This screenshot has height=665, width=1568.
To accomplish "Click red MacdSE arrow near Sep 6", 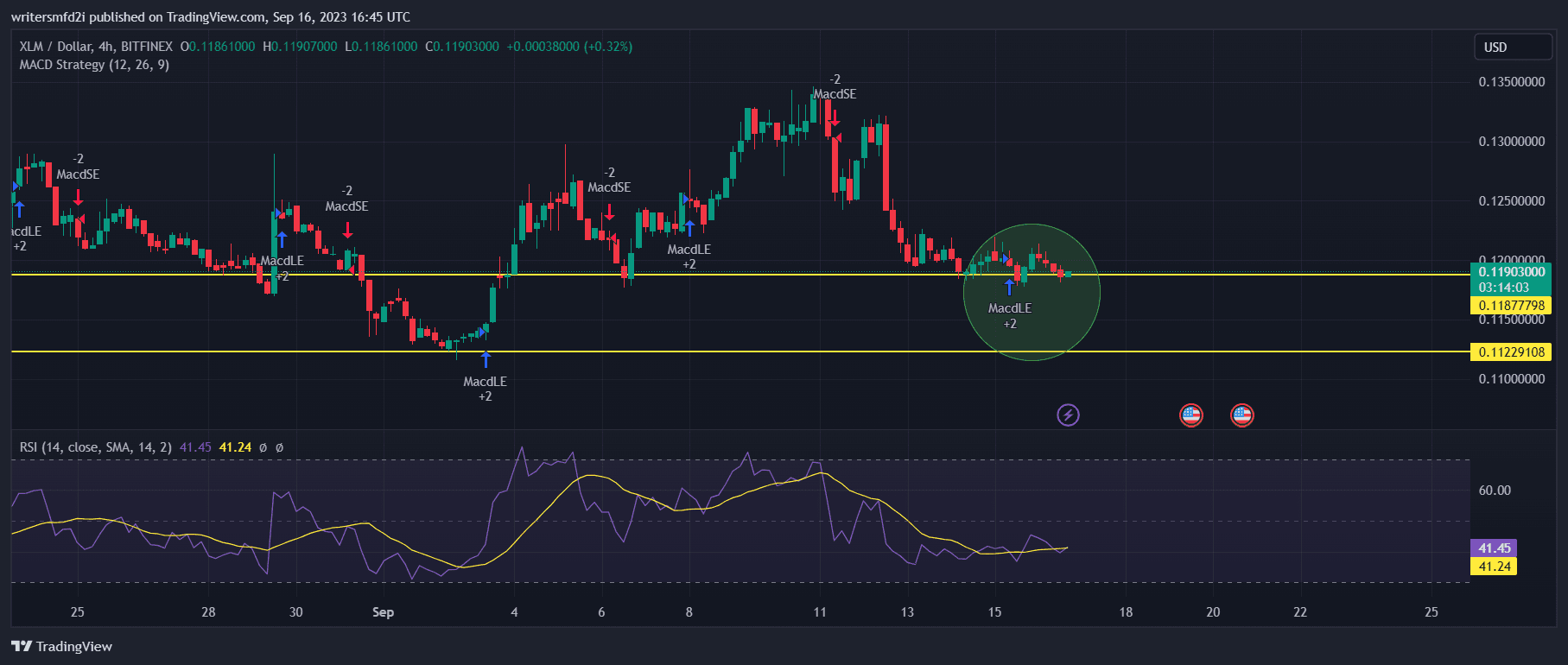I will tap(609, 212).
